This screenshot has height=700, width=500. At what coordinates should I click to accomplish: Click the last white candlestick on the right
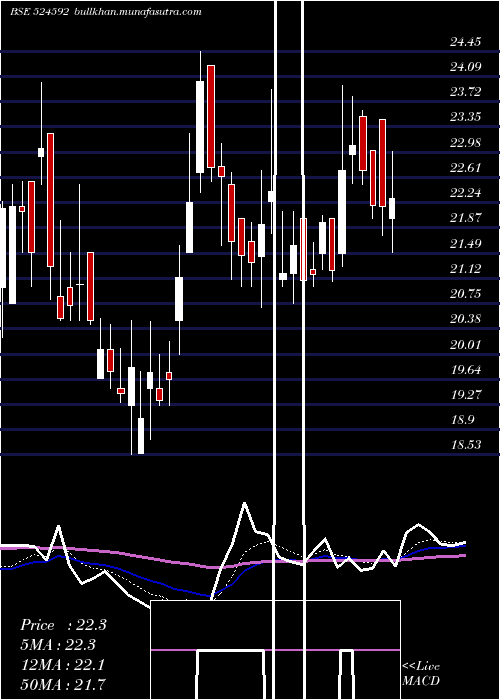(392, 208)
